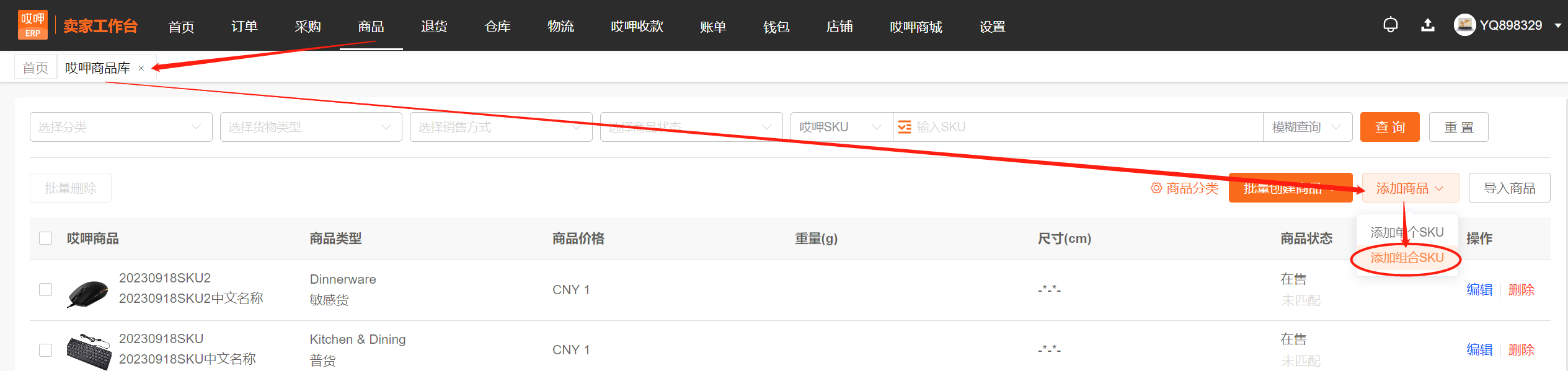Focus the 输入SKU search field
1568x371 pixels.
(1085, 127)
